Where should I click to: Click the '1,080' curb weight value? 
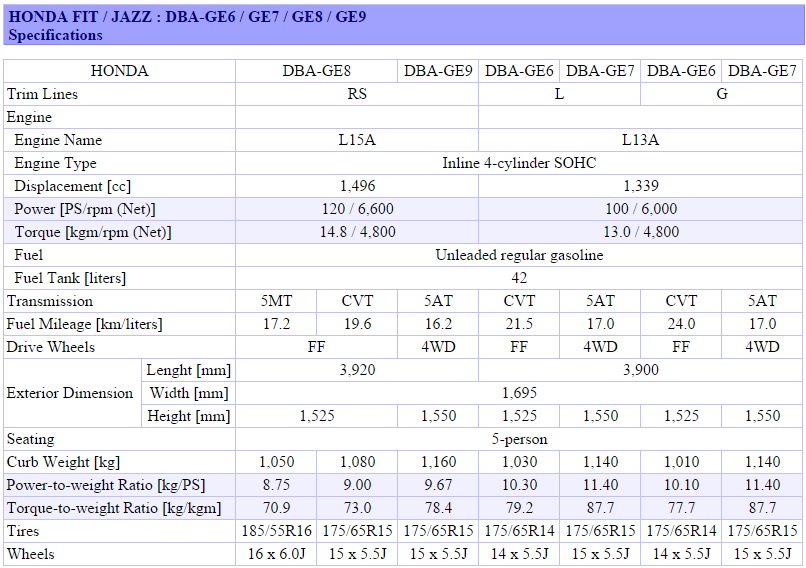pos(358,462)
